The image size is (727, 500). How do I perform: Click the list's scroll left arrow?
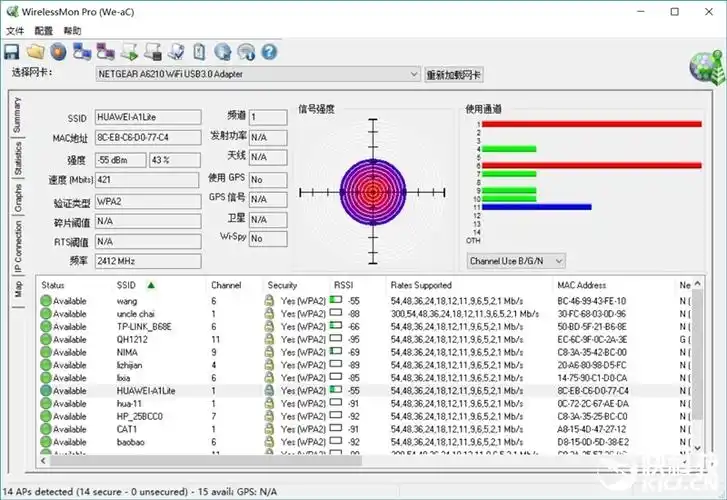(x=43, y=461)
